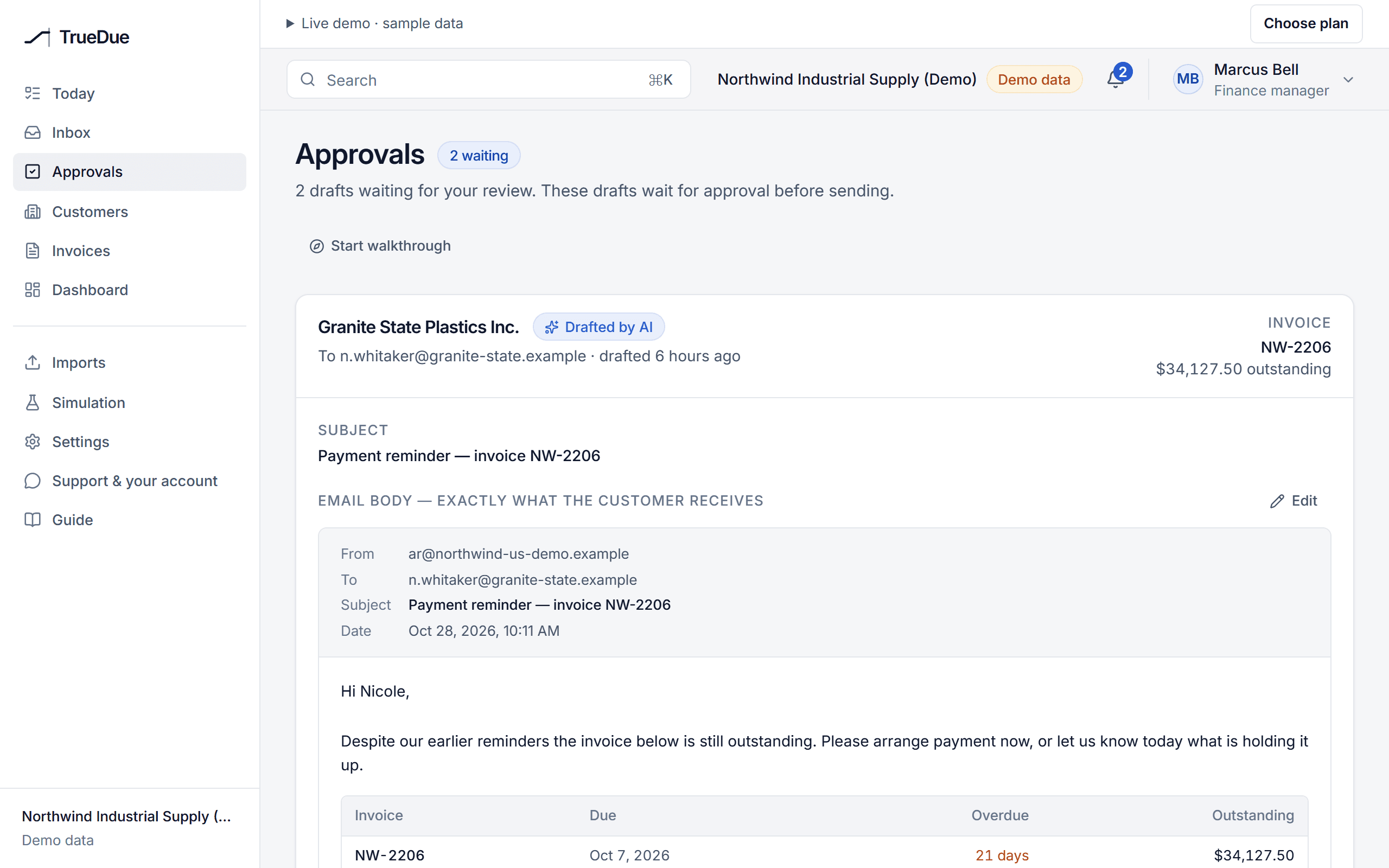Click the TrueDue logo
Image resolution: width=1389 pixels, height=868 pixels.
[77, 37]
